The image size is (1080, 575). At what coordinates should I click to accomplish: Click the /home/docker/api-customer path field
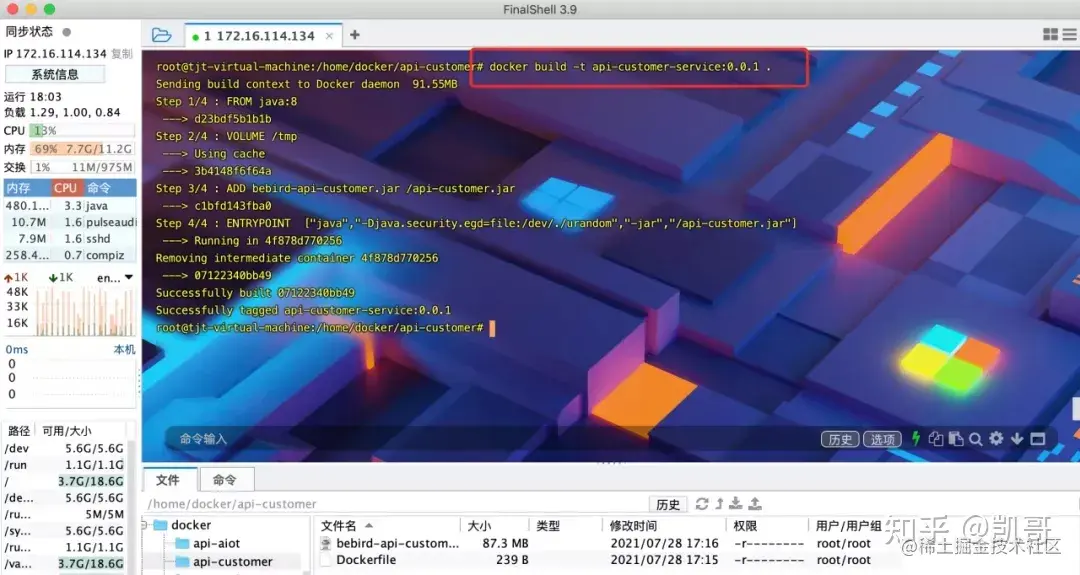[x=396, y=504]
